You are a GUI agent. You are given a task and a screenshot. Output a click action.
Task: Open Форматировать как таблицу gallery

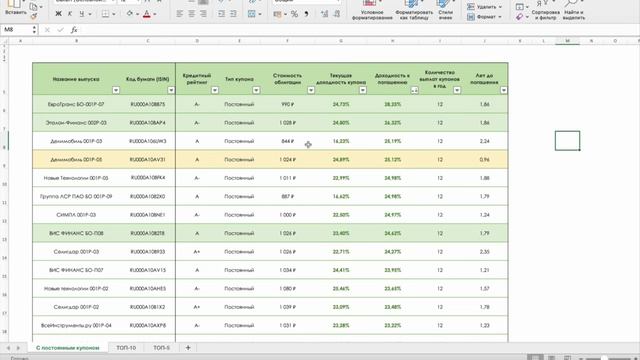(x=414, y=10)
